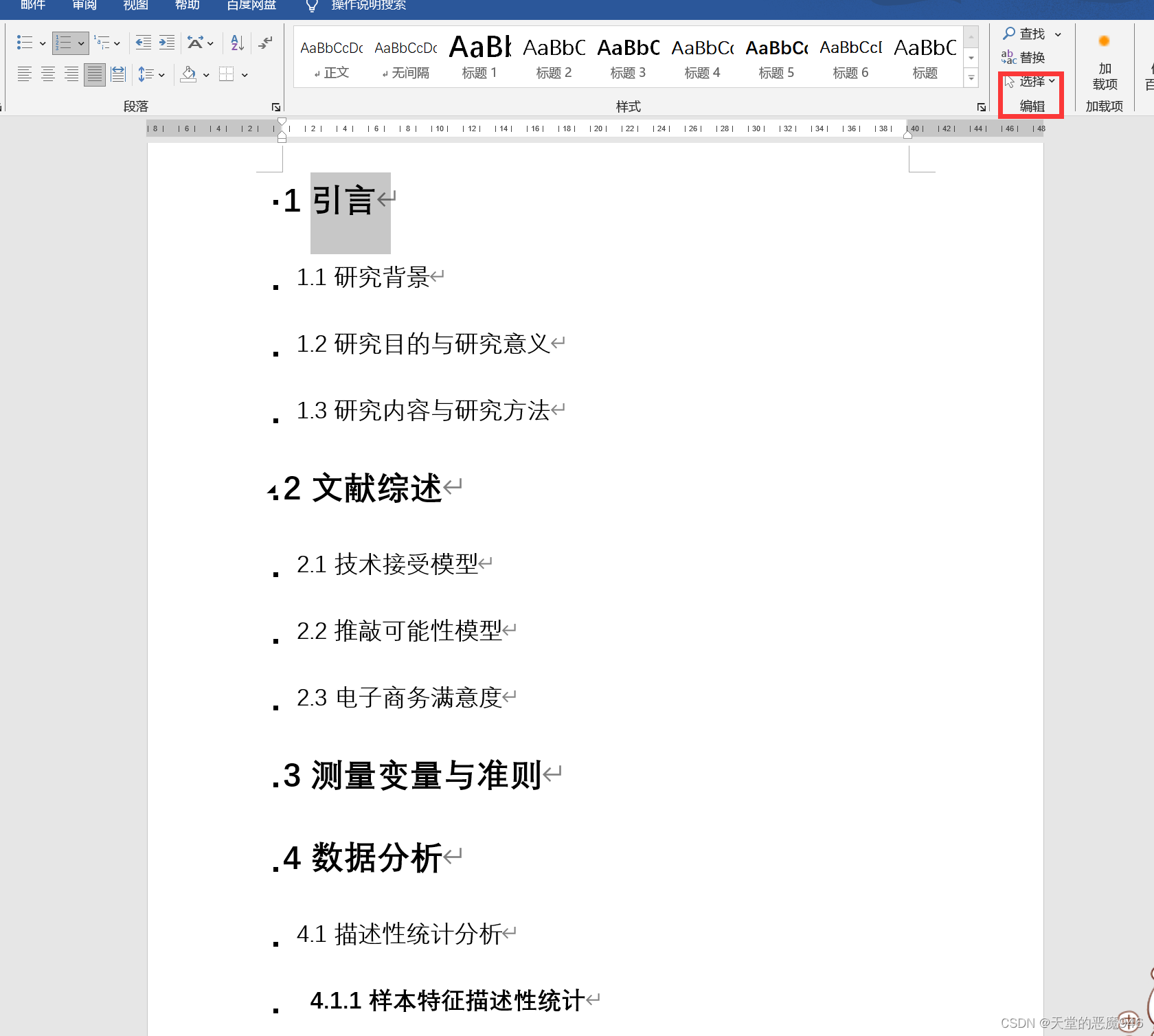This screenshot has height=1036, width=1154.
Task: Open the 百度网盘 ribbon tab
Action: coord(251,5)
